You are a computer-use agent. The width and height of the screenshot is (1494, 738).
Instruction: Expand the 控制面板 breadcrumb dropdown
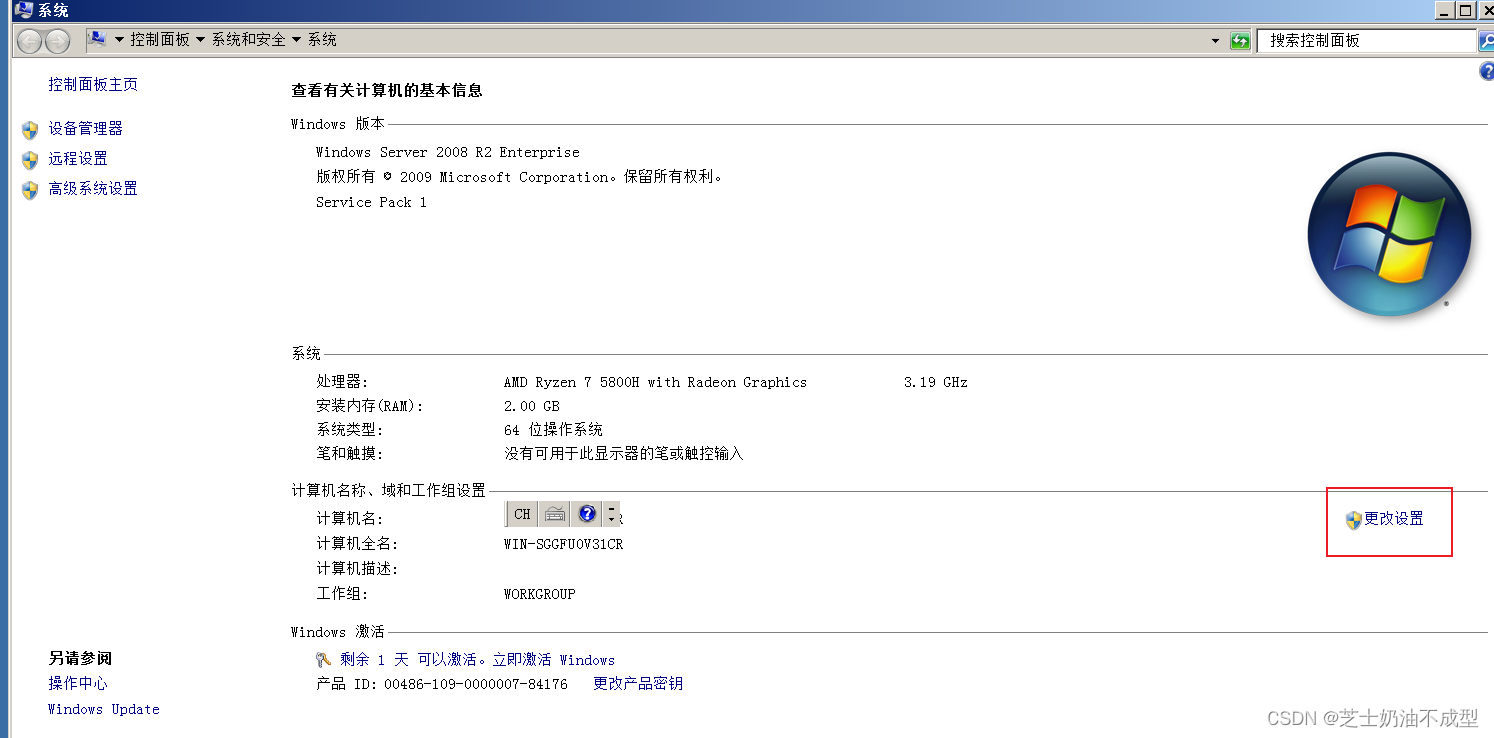coord(200,41)
